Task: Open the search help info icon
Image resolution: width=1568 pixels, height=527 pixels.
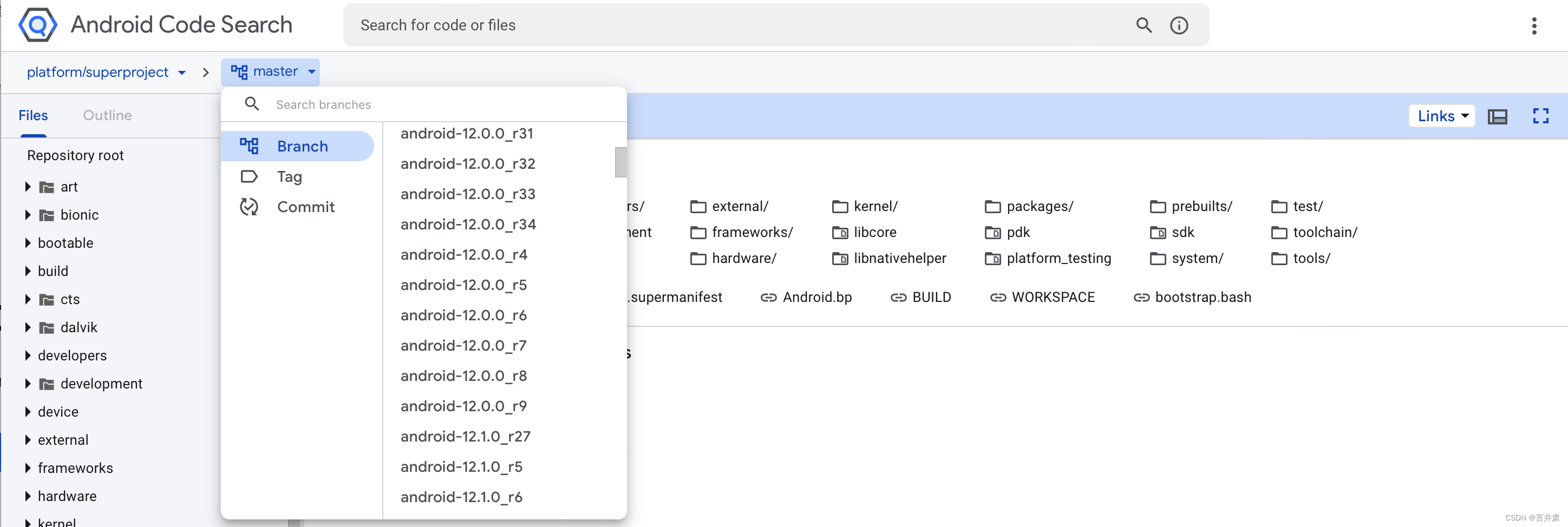Action: click(1179, 25)
